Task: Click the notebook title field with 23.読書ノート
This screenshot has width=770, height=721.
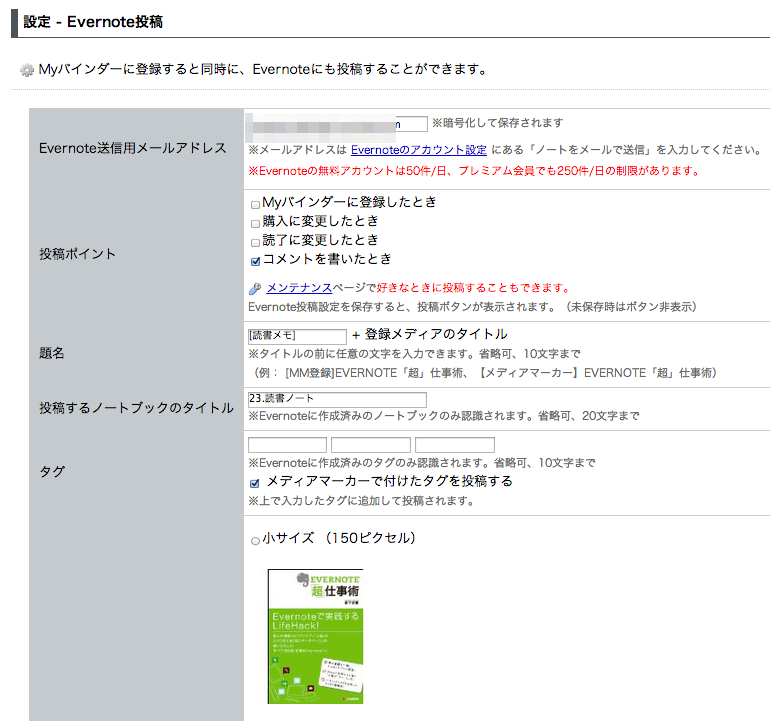Action: [x=337, y=400]
